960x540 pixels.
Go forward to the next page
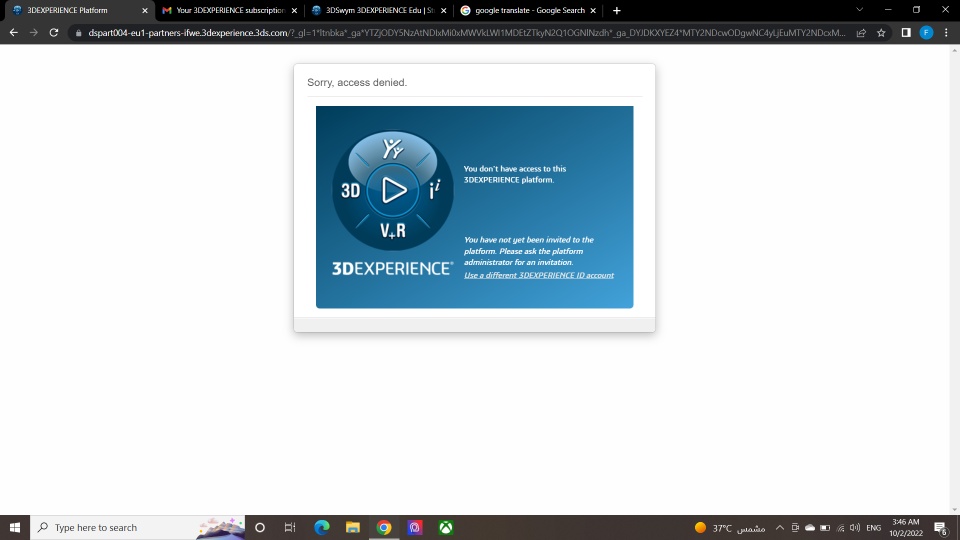click(x=34, y=32)
